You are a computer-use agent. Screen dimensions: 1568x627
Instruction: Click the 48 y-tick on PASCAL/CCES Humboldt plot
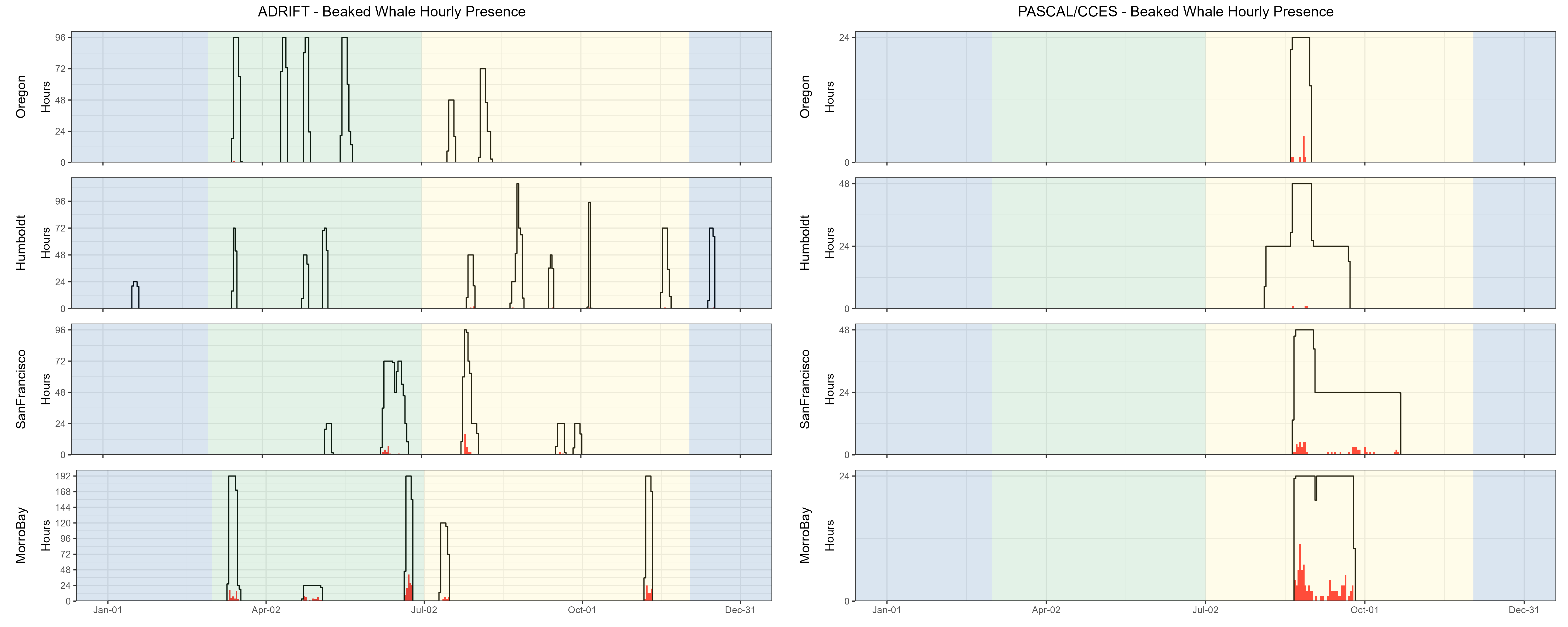[844, 184]
